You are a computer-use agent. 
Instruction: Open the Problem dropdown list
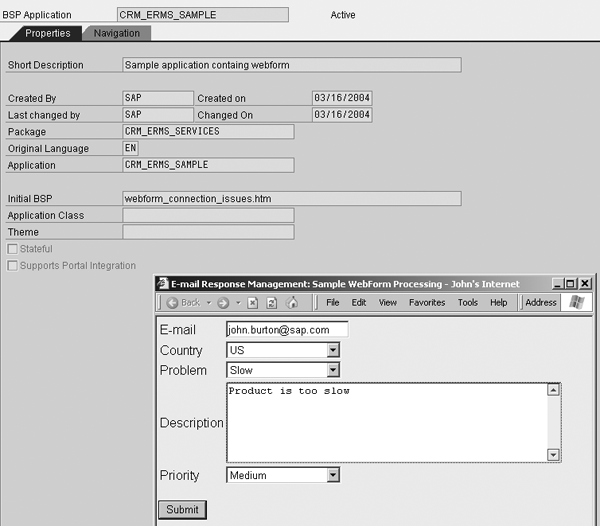pyautogui.click(x=333, y=370)
